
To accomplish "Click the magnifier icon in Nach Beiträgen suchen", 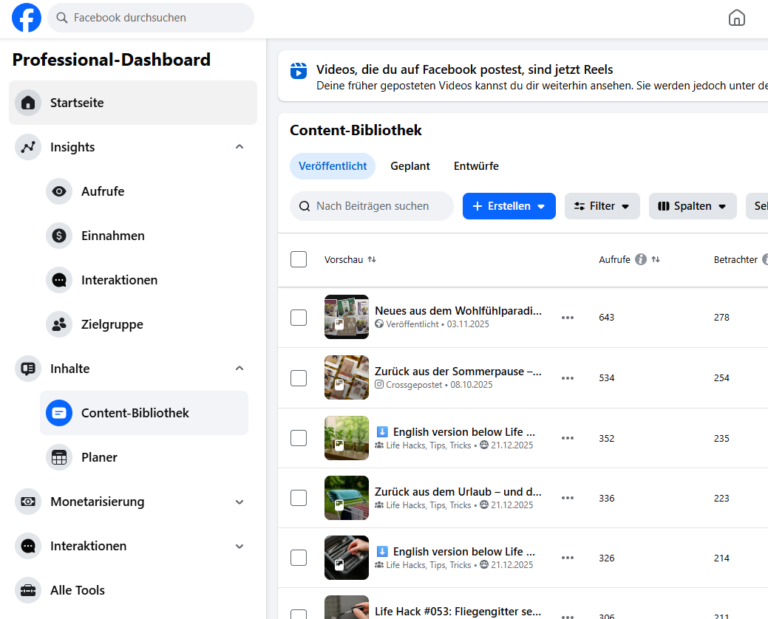I will [304, 206].
